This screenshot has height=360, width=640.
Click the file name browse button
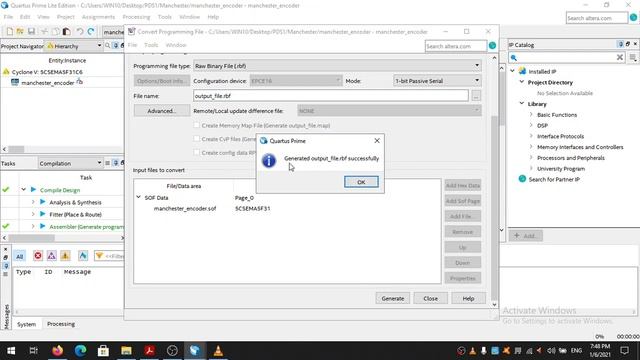pyautogui.click(x=476, y=96)
